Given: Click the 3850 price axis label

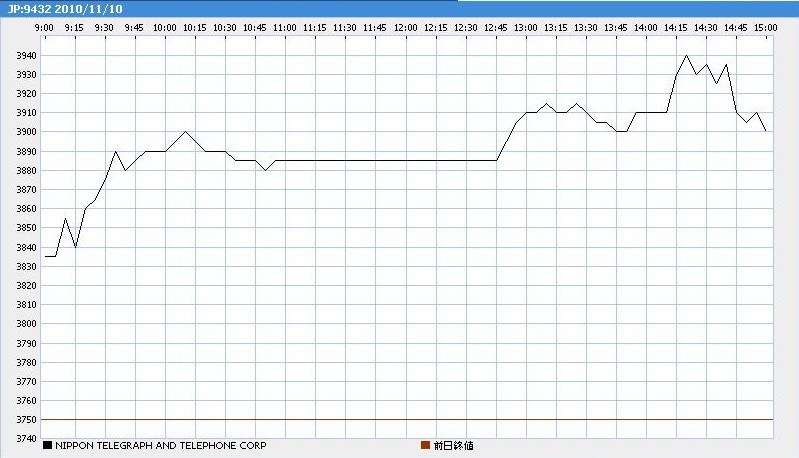Looking at the screenshot, I should point(26,228).
